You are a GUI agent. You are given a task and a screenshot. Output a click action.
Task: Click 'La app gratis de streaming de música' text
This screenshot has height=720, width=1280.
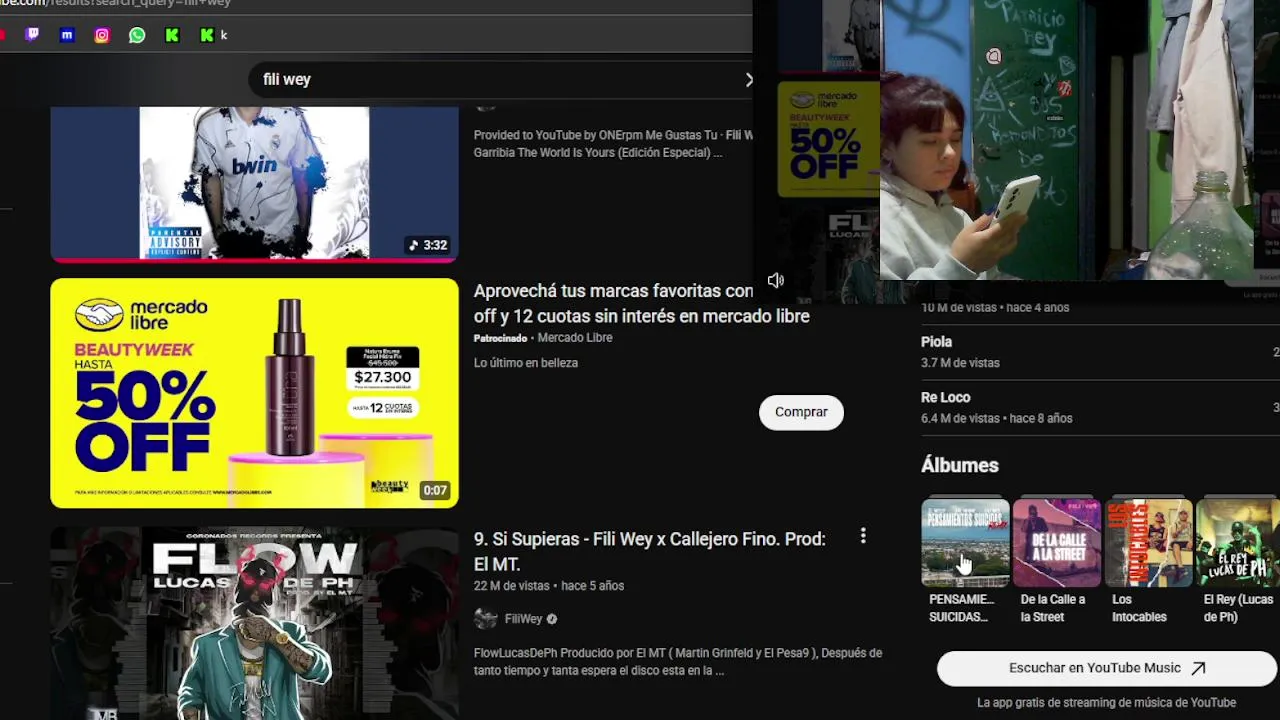1106,703
